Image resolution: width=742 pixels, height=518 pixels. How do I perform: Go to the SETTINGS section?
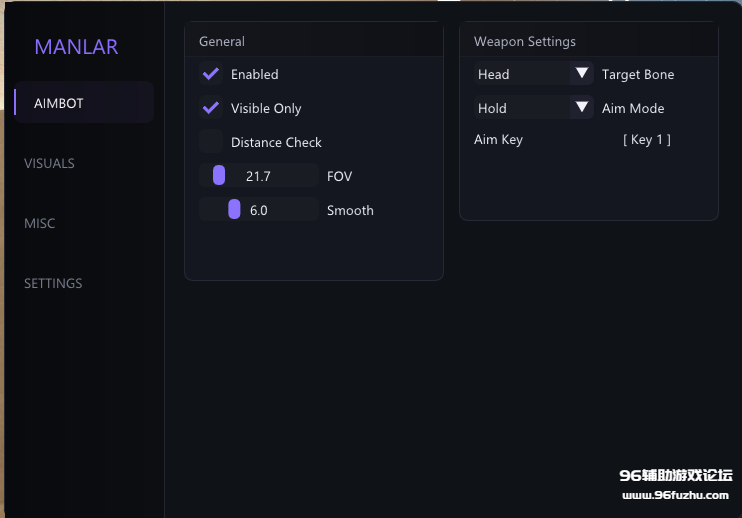(x=53, y=283)
